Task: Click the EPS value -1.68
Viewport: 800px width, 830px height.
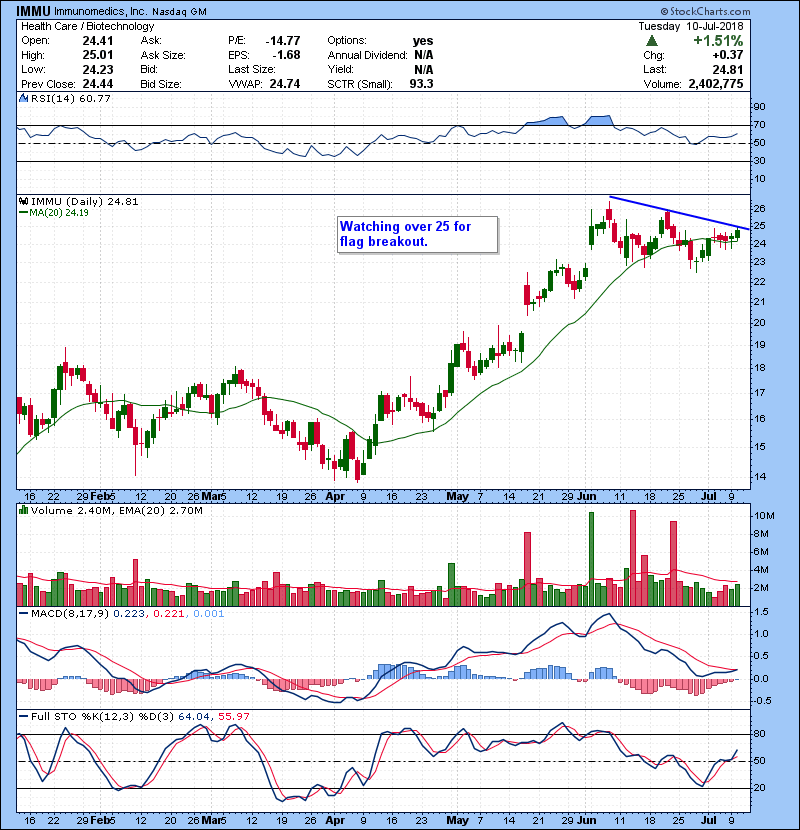Action: click(286, 55)
